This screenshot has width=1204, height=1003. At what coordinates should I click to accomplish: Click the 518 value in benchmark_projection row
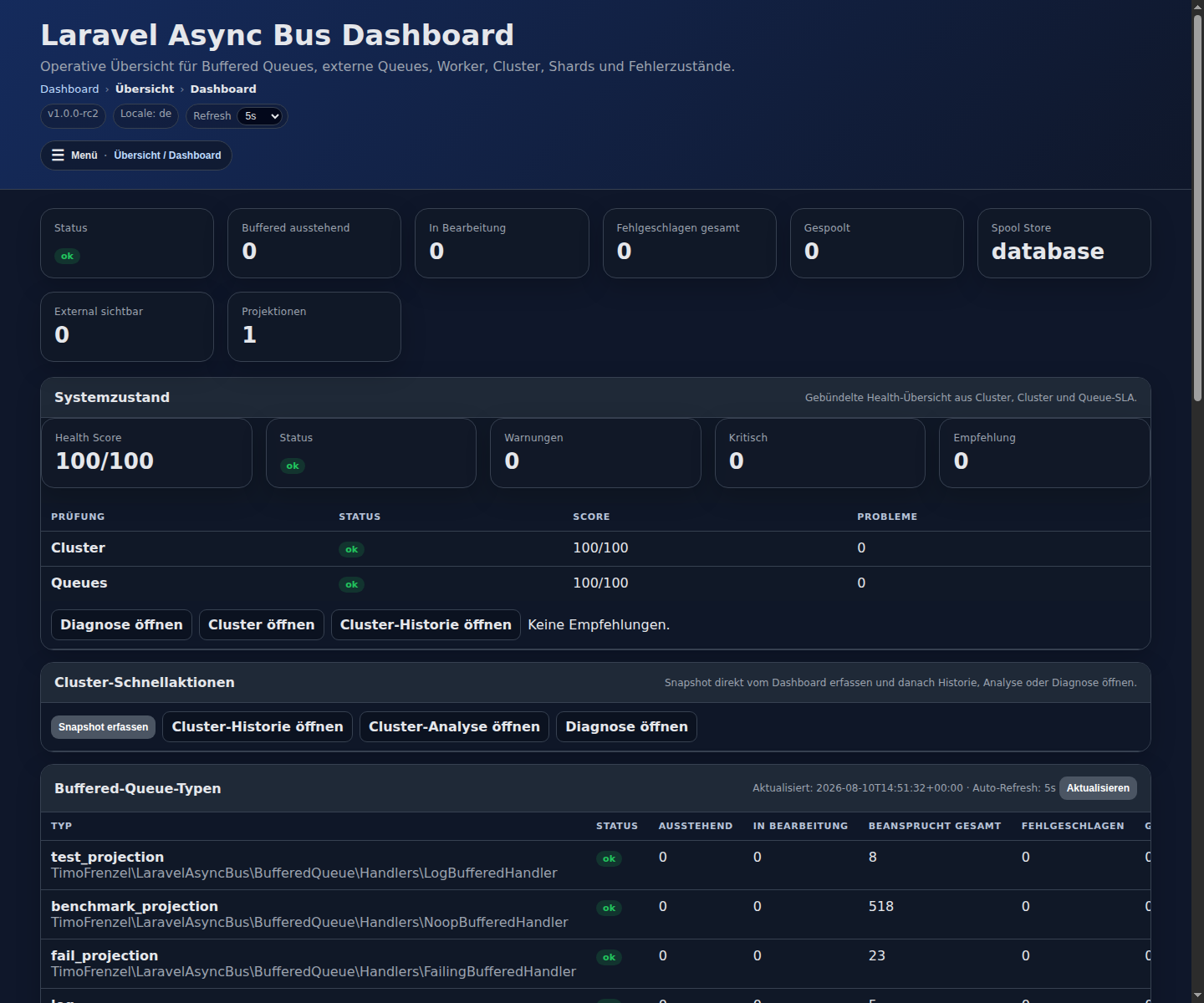coord(881,907)
